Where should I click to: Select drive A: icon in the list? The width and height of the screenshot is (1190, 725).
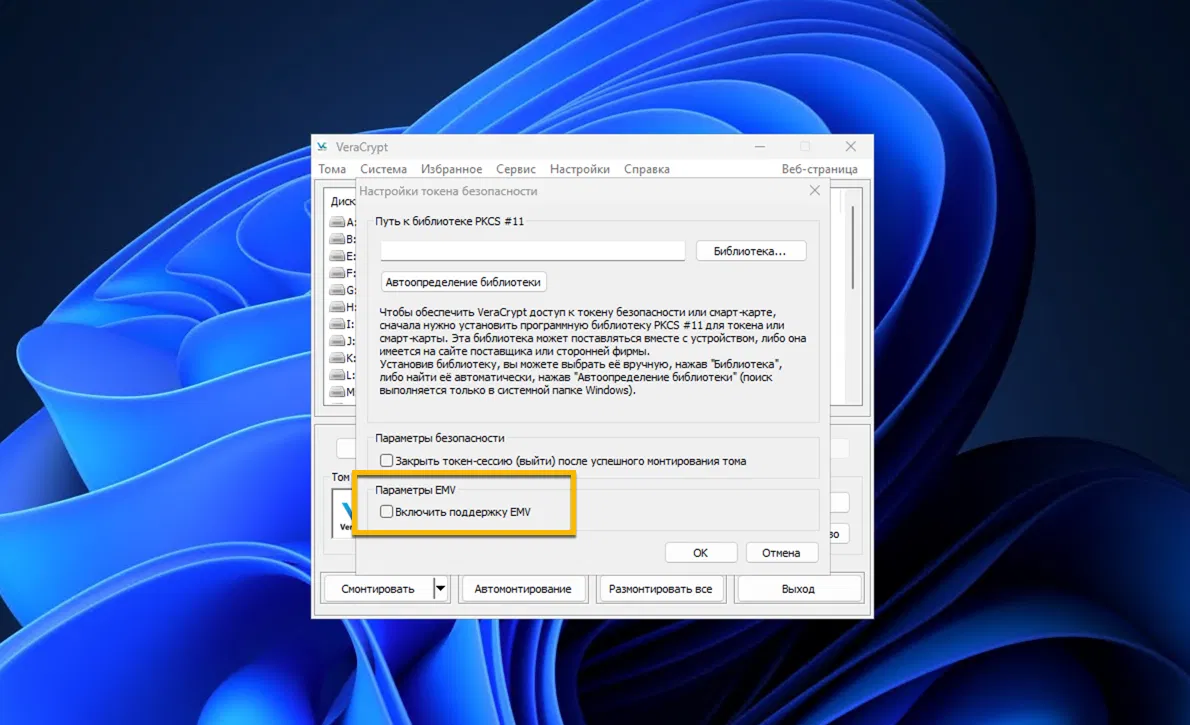(x=337, y=222)
